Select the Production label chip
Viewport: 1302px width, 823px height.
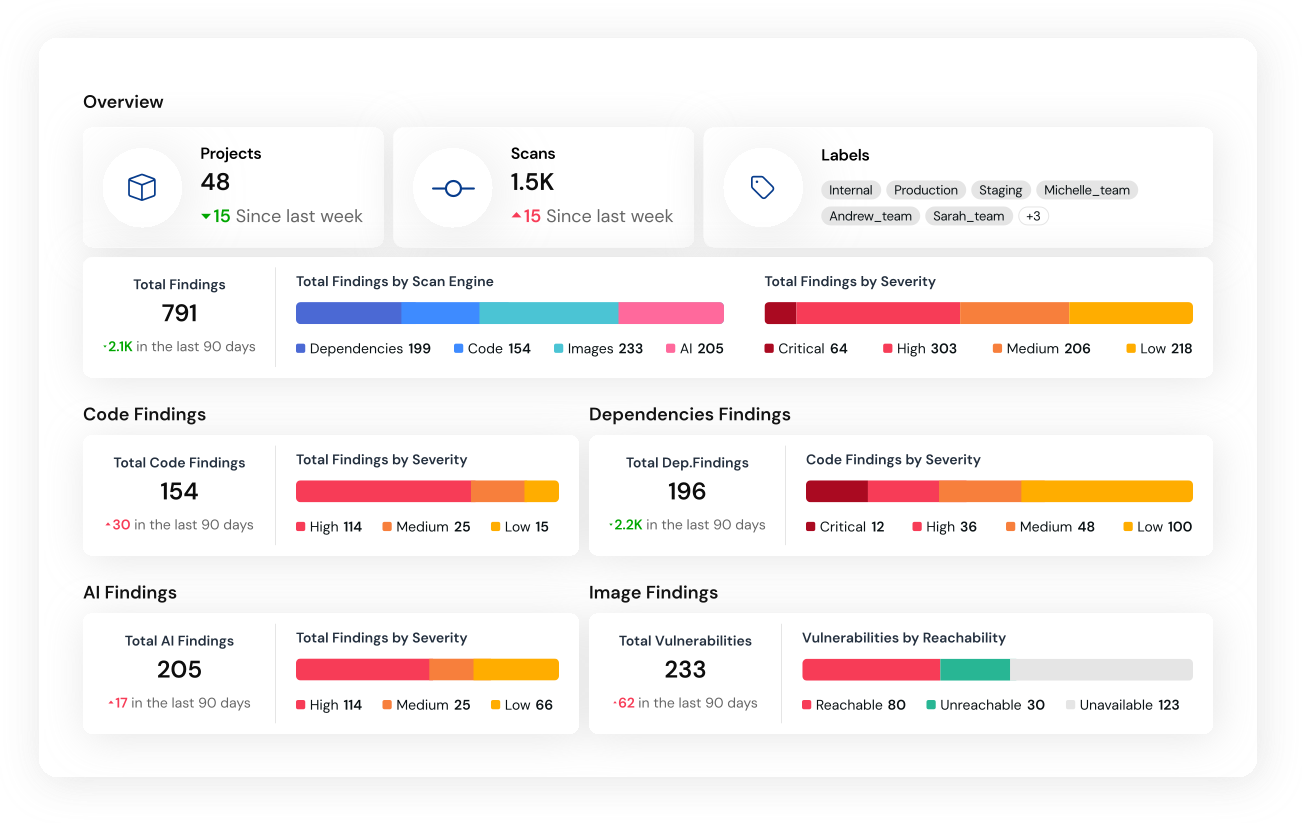point(925,190)
